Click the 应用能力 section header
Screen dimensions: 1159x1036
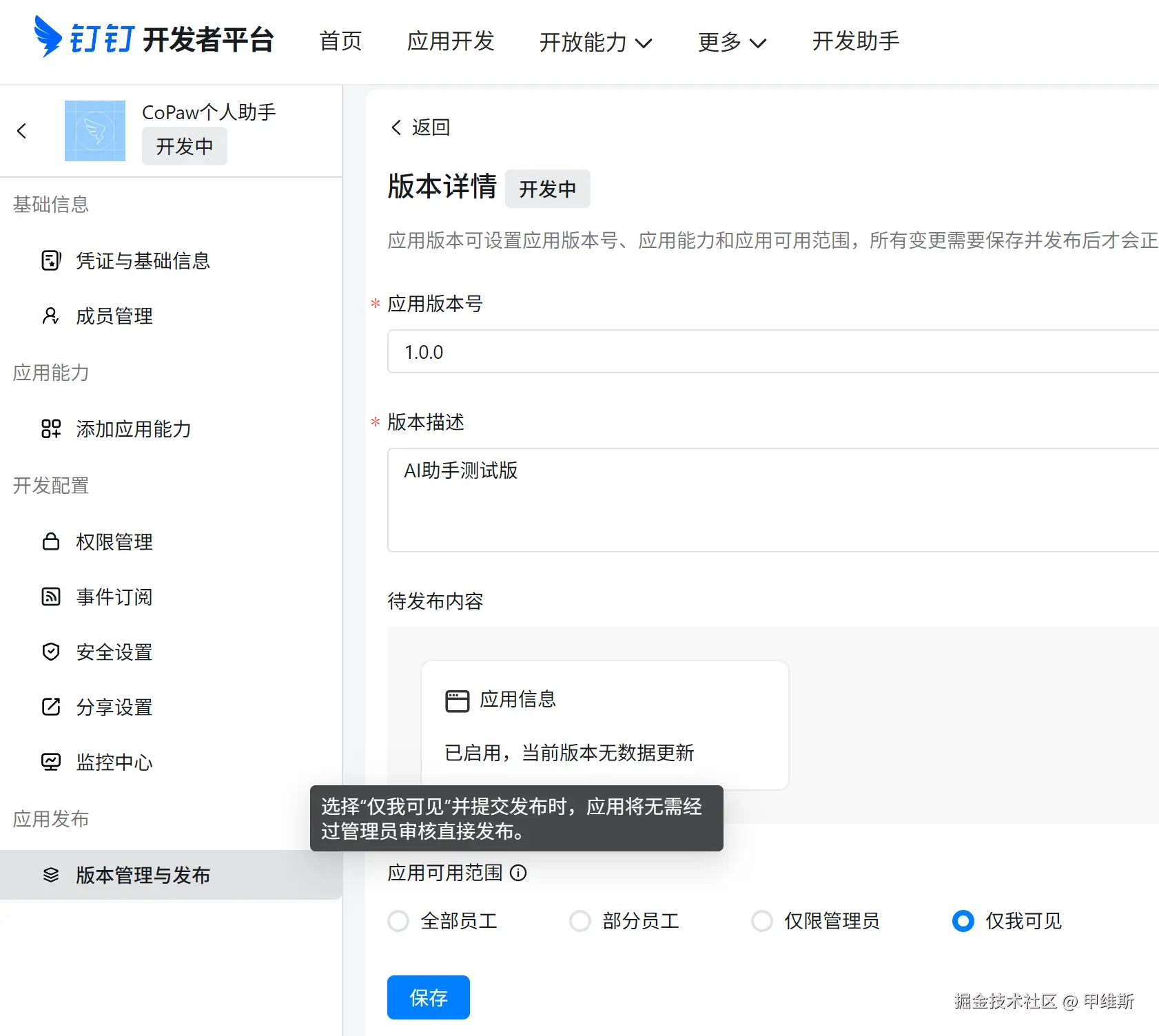(x=51, y=373)
